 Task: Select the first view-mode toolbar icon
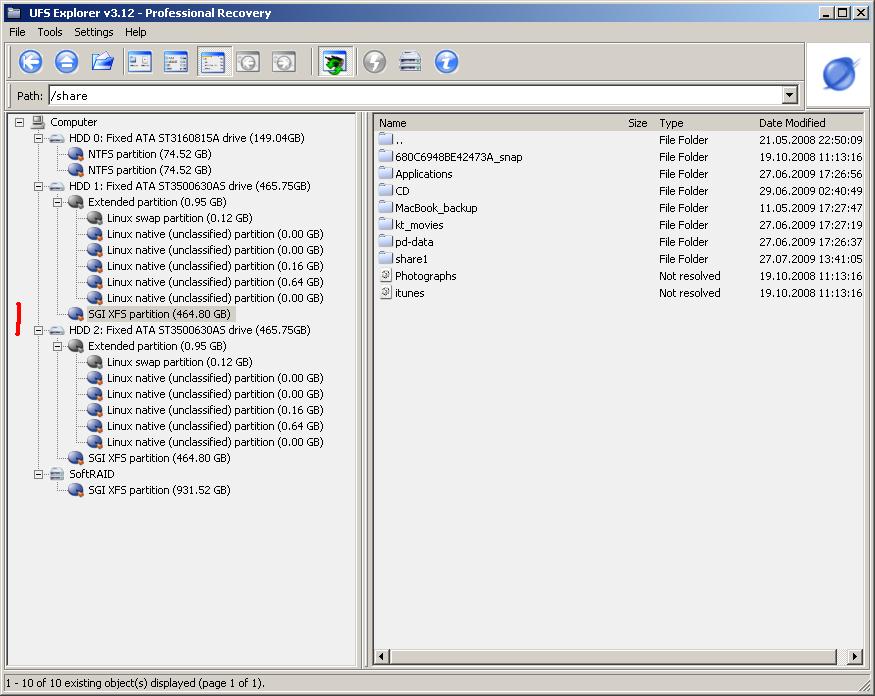click(140, 62)
